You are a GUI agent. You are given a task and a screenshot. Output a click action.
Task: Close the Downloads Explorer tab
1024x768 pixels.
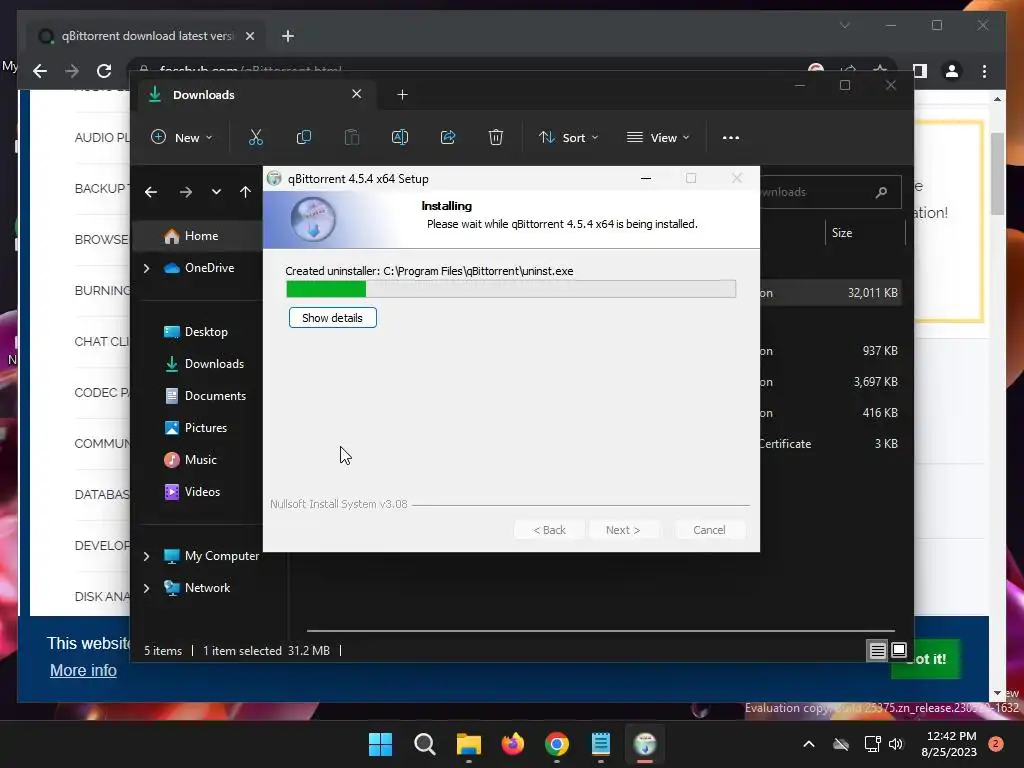coord(357,94)
